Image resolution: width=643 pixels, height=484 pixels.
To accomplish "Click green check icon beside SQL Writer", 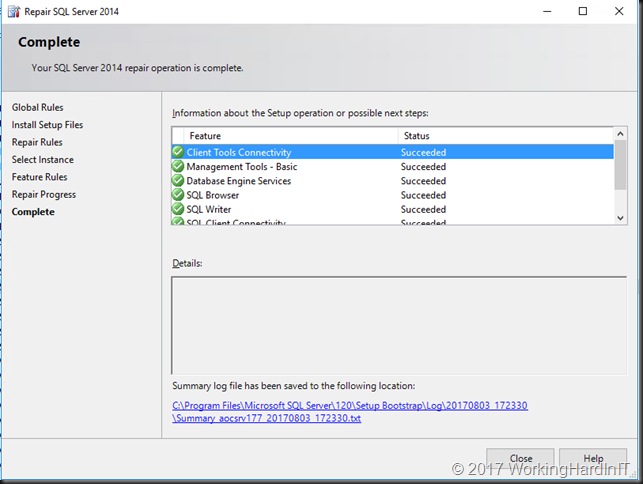I will [x=178, y=209].
